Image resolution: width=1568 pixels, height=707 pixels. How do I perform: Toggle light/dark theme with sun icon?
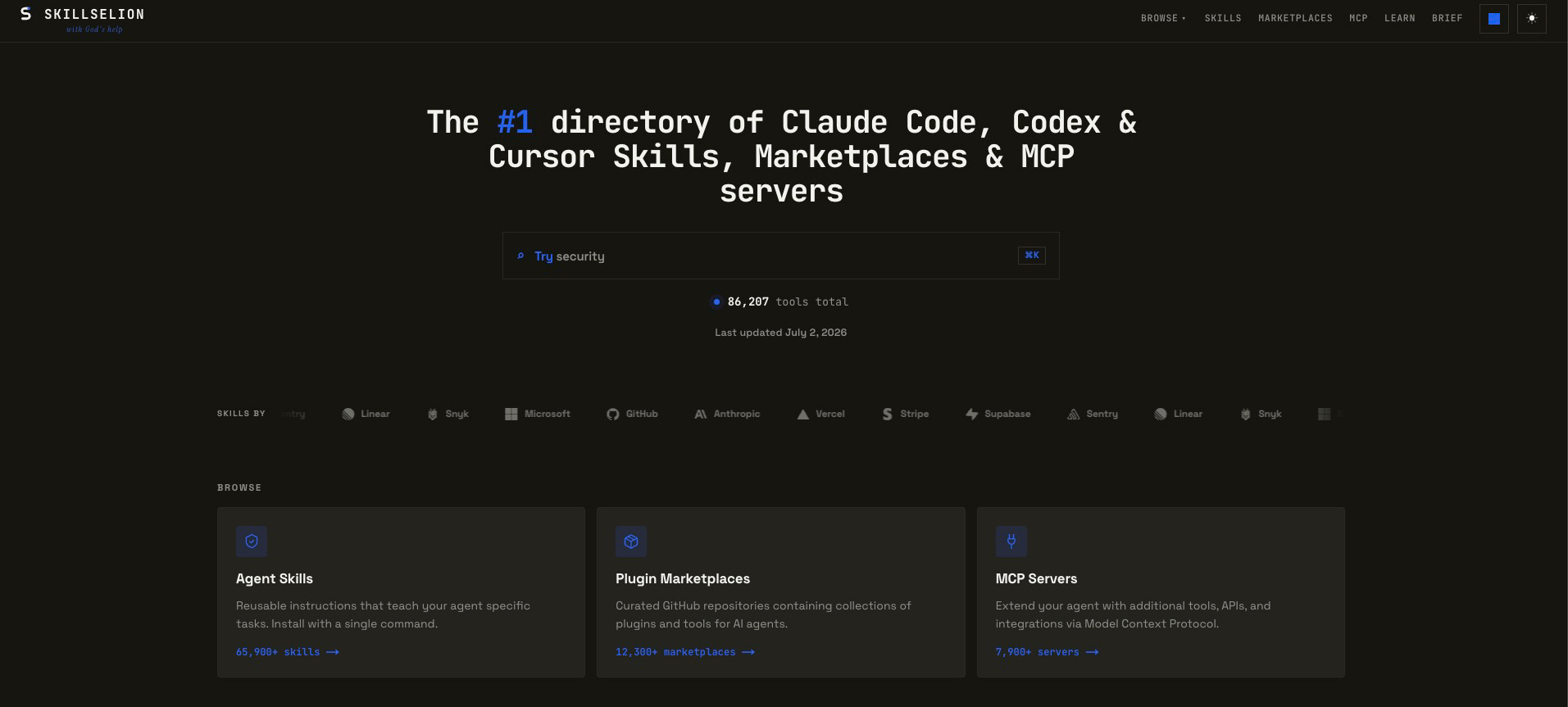pos(1531,19)
